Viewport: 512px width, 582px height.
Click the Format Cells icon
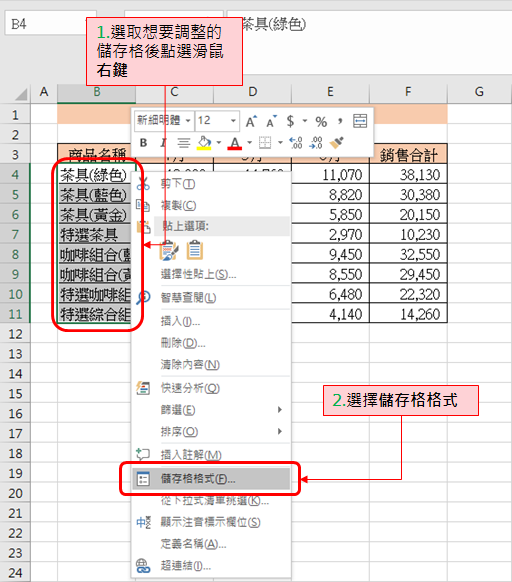[143, 479]
